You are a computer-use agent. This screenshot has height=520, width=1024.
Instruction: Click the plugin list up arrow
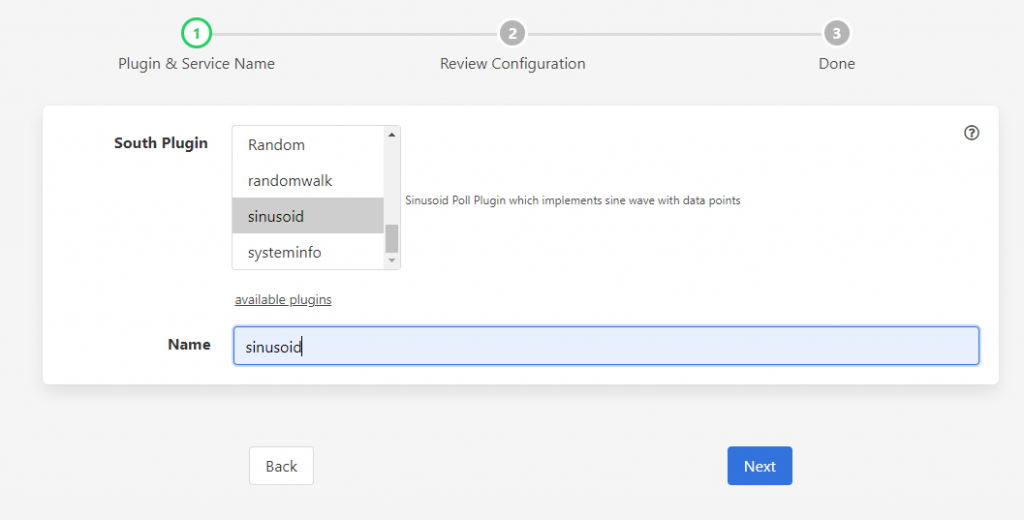click(x=391, y=135)
